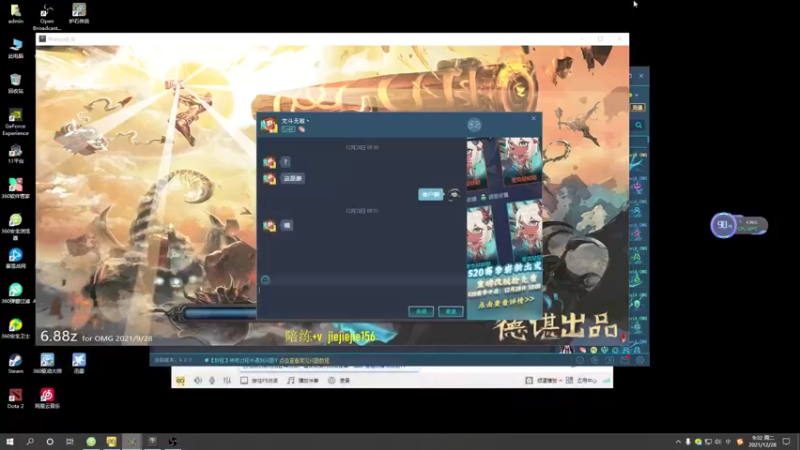Click the taskbar search magnifier
The image size is (800, 450).
(30, 441)
